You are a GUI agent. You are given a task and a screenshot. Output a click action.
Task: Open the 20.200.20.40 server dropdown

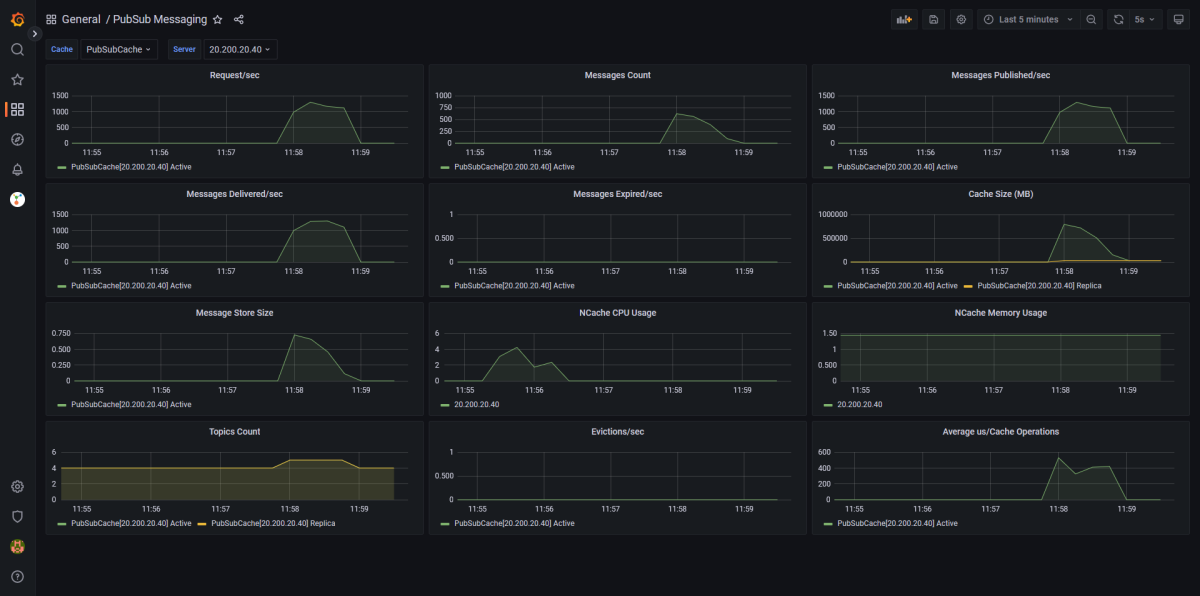pos(240,49)
